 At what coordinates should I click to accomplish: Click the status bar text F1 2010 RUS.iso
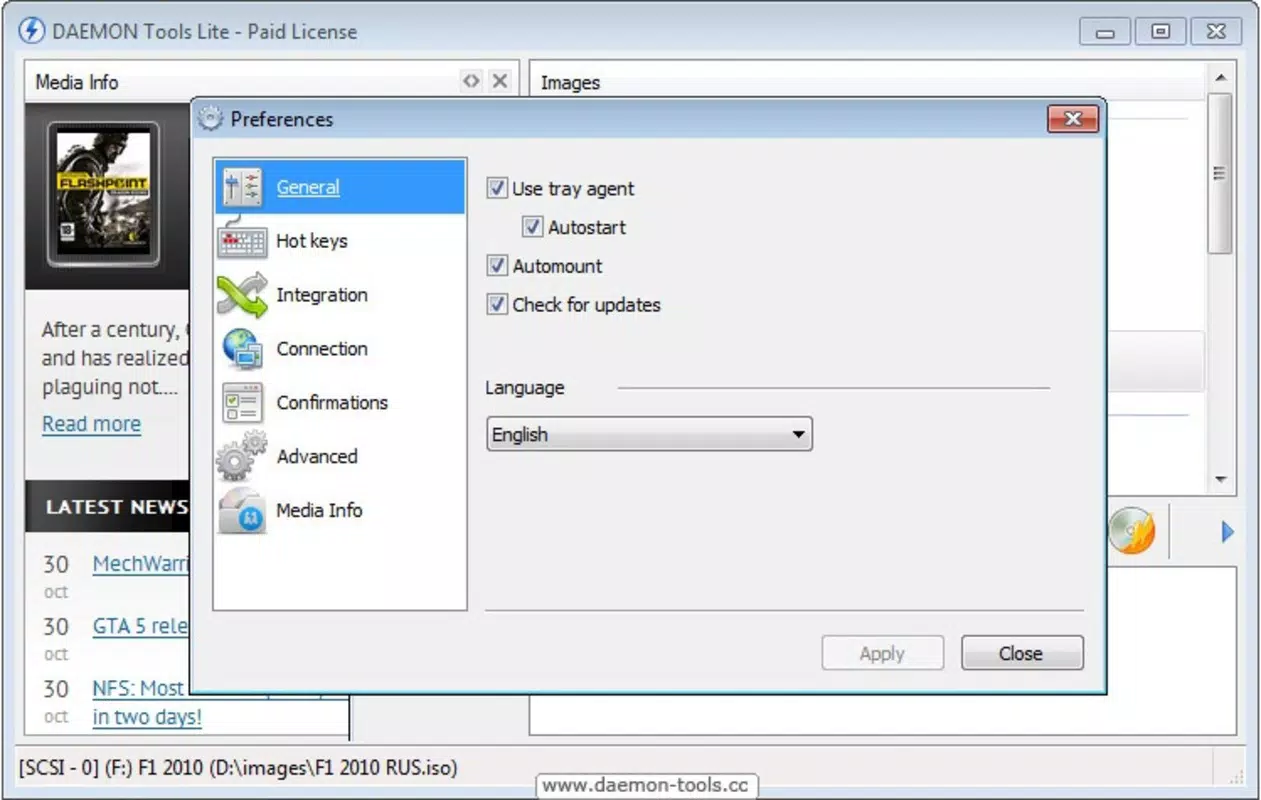tap(238, 768)
